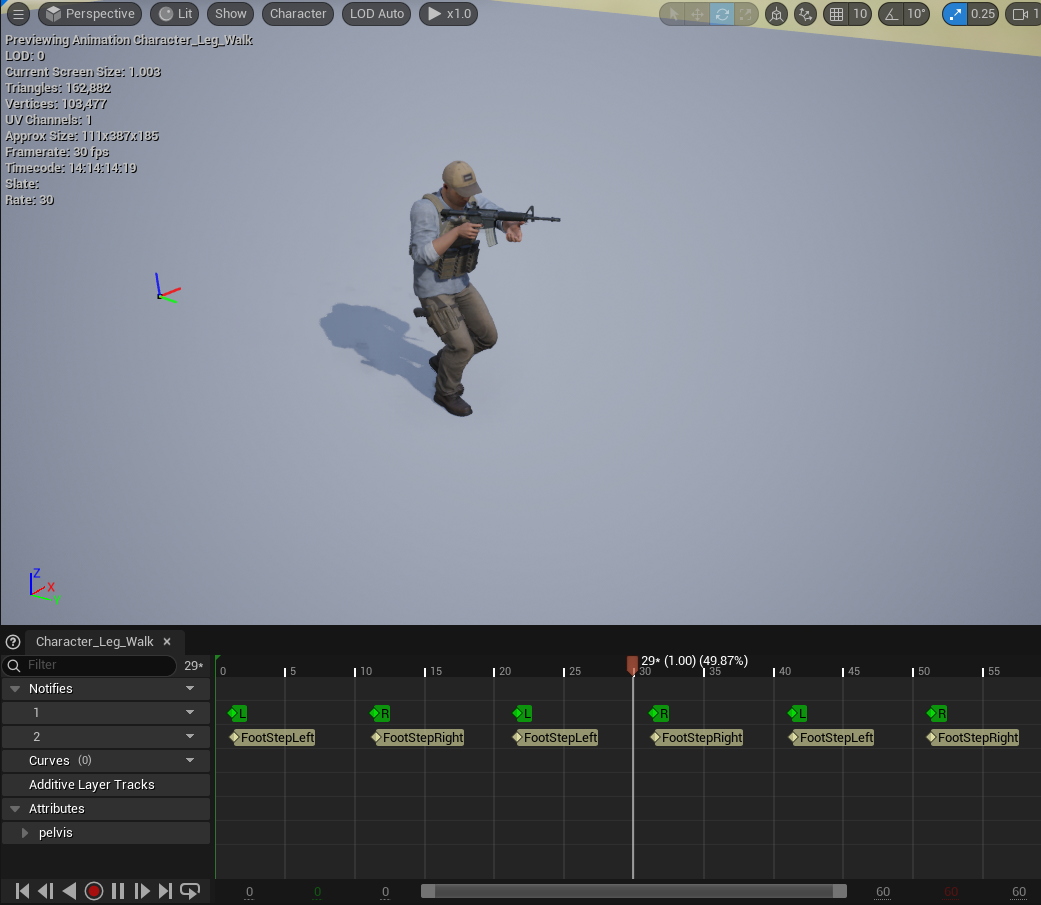Activate the select mode arrow tool

(673, 14)
